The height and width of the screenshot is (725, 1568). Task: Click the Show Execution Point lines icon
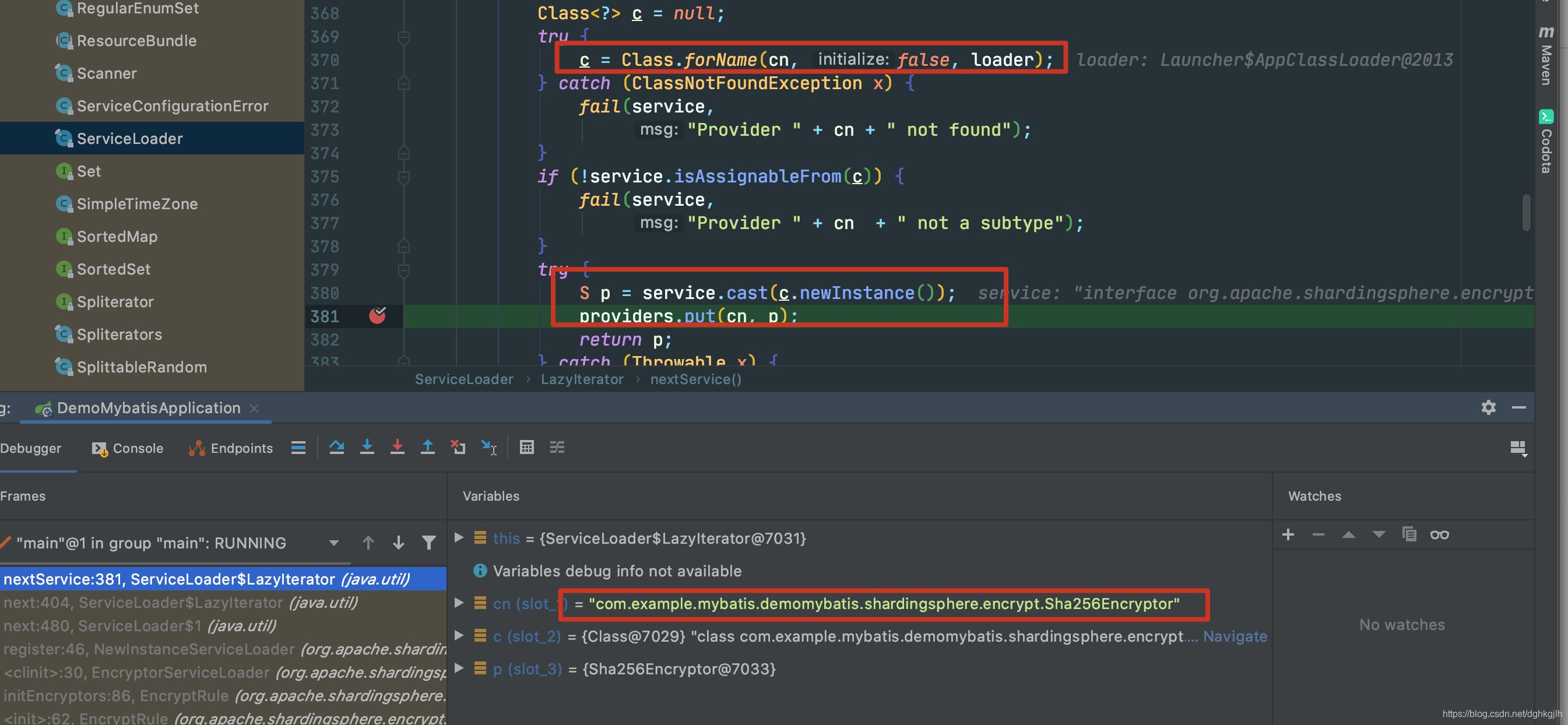point(298,448)
